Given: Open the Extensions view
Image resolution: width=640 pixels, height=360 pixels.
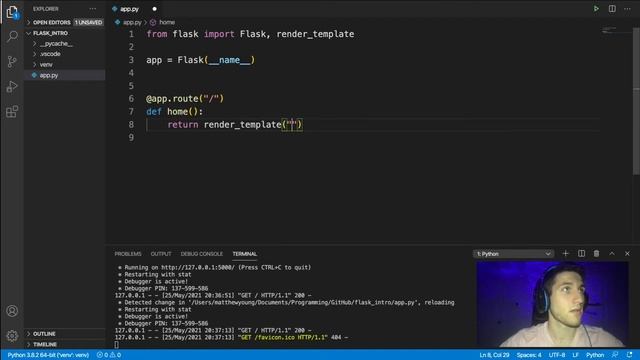Looking at the screenshot, I should click(x=12, y=111).
